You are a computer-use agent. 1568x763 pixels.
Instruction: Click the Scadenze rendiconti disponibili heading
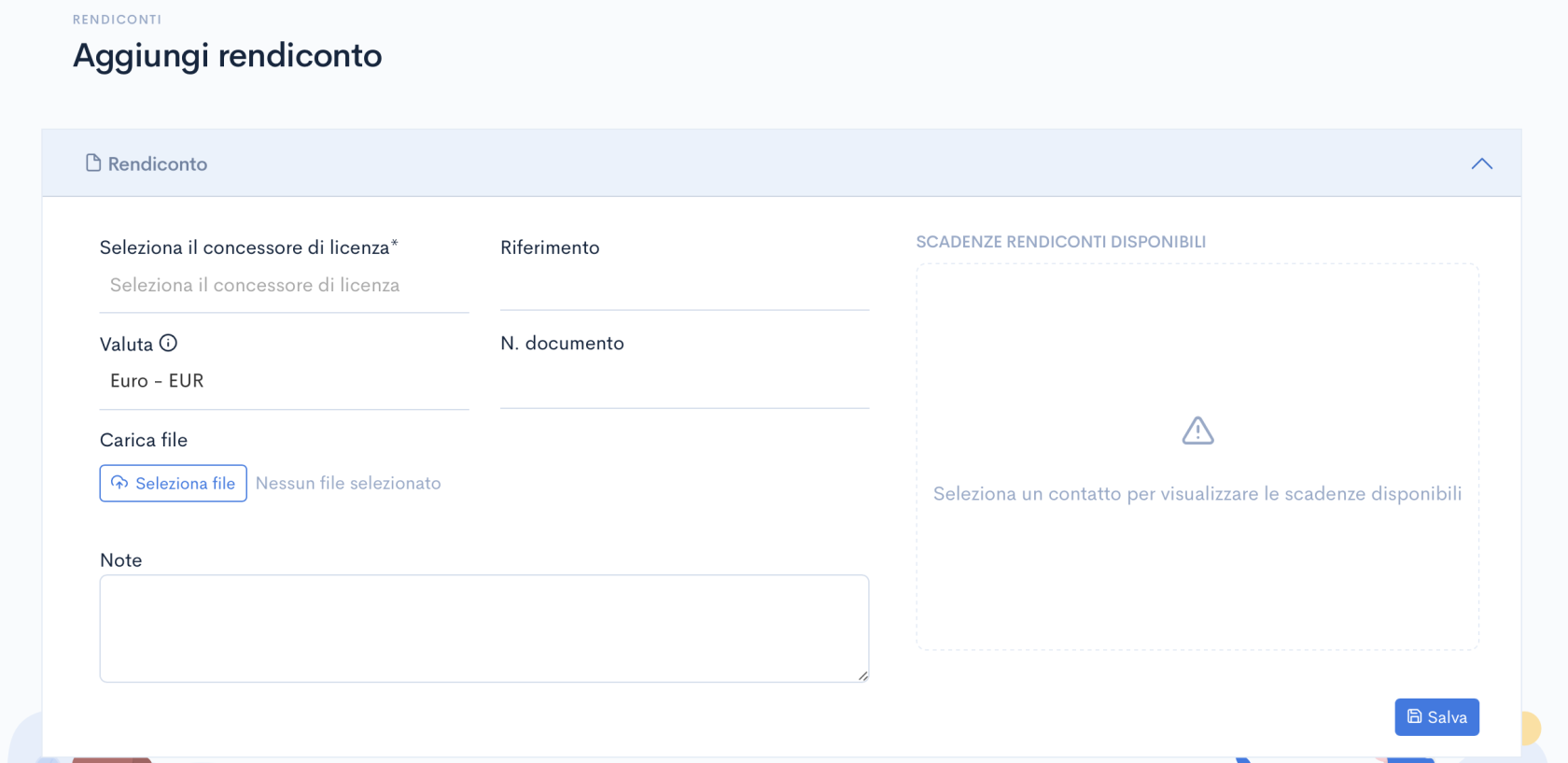pos(1060,242)
